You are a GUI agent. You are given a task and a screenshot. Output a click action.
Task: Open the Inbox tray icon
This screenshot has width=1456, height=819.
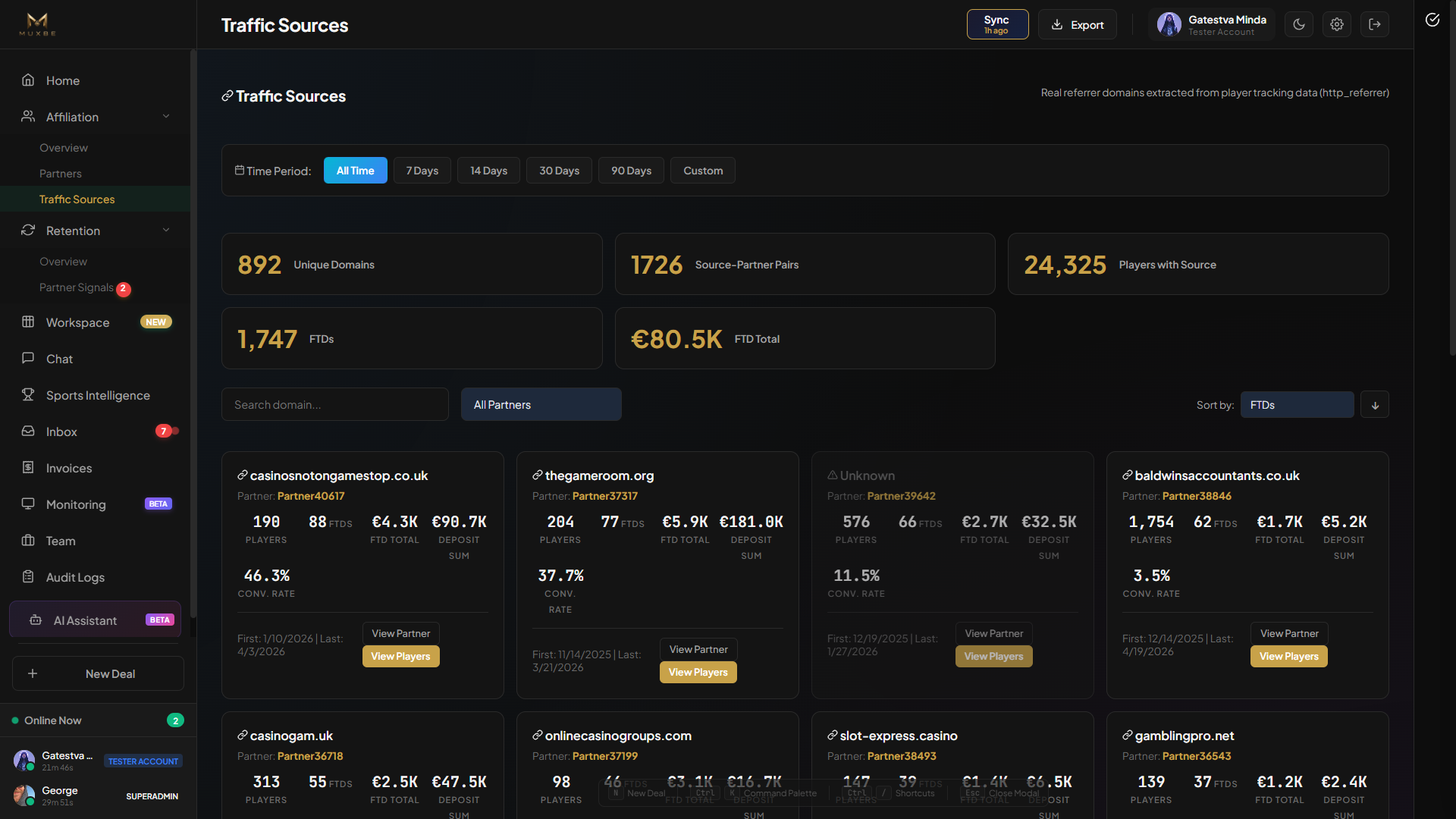(x=28, y=431)
